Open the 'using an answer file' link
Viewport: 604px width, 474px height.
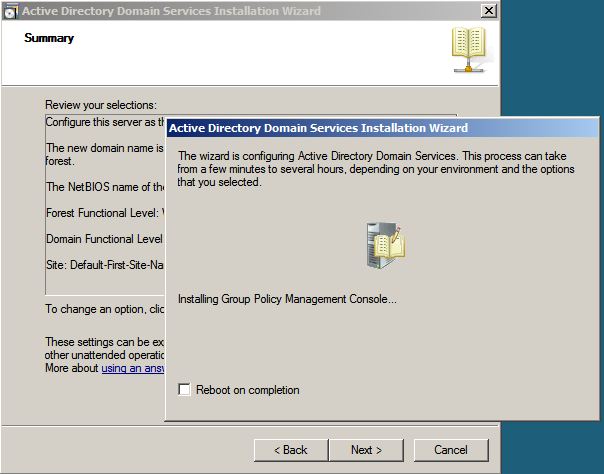[133, 368]
